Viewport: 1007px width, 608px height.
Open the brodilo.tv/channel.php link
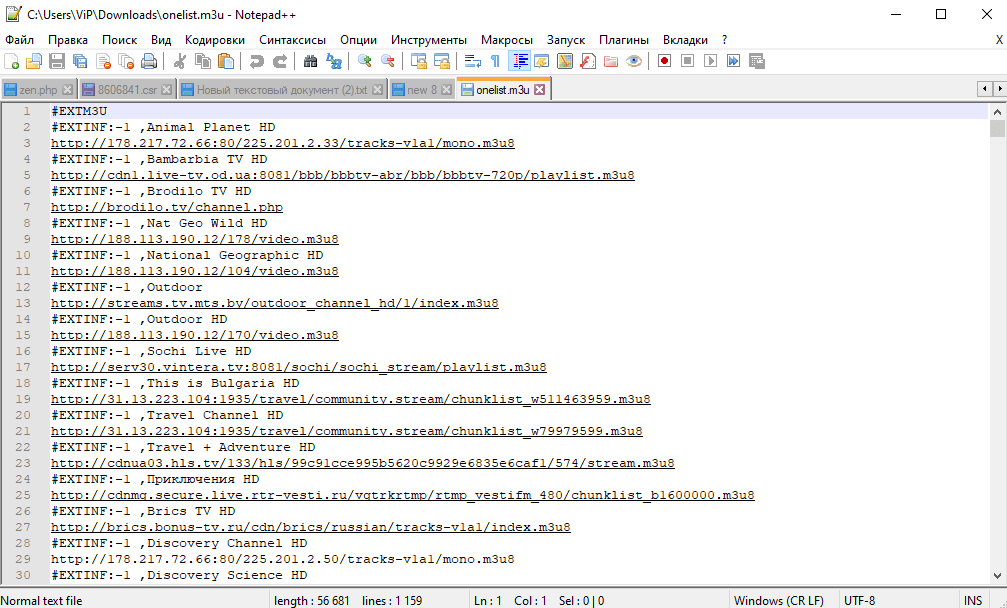(x=167, y=207)
